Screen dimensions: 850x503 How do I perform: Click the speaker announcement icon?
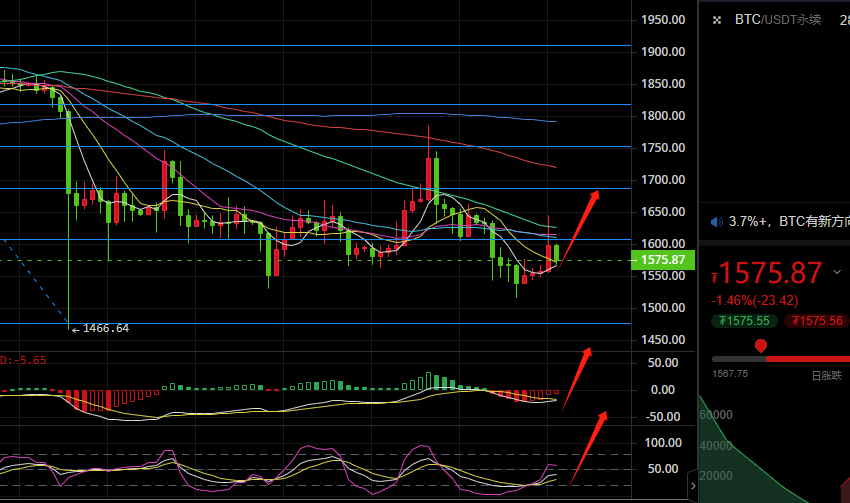(x=716, y=221)
